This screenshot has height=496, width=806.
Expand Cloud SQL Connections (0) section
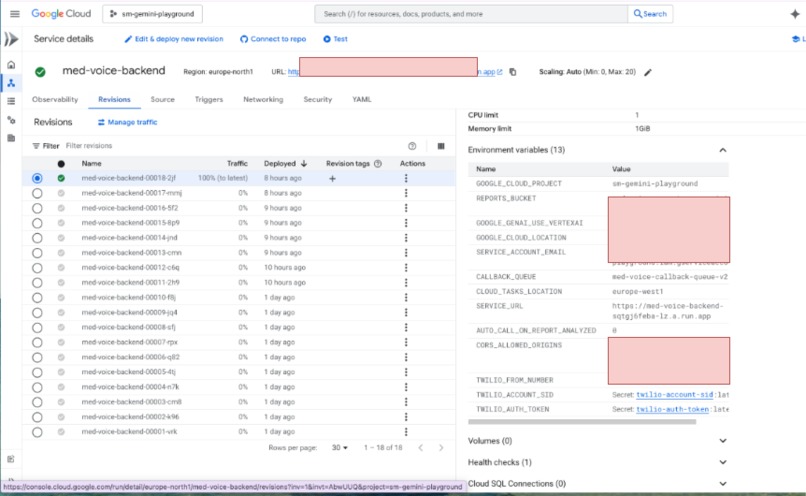pyautogui.click(x=723, y=484)
